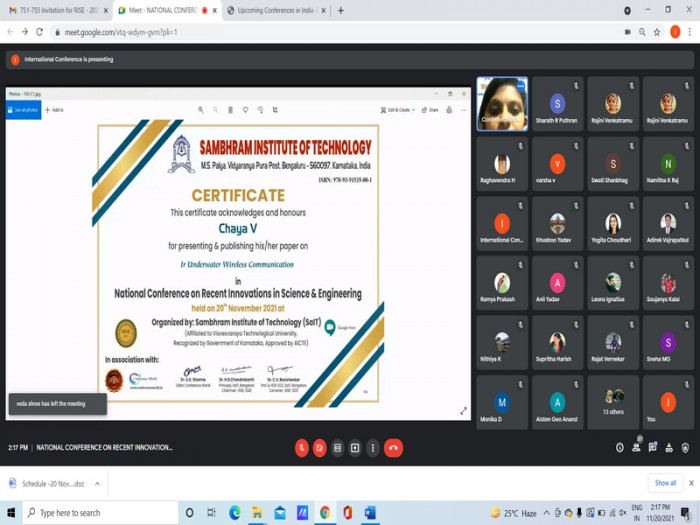Toggle captions in the meeting bar
This screenshot has height=525, width=700.
337,448
